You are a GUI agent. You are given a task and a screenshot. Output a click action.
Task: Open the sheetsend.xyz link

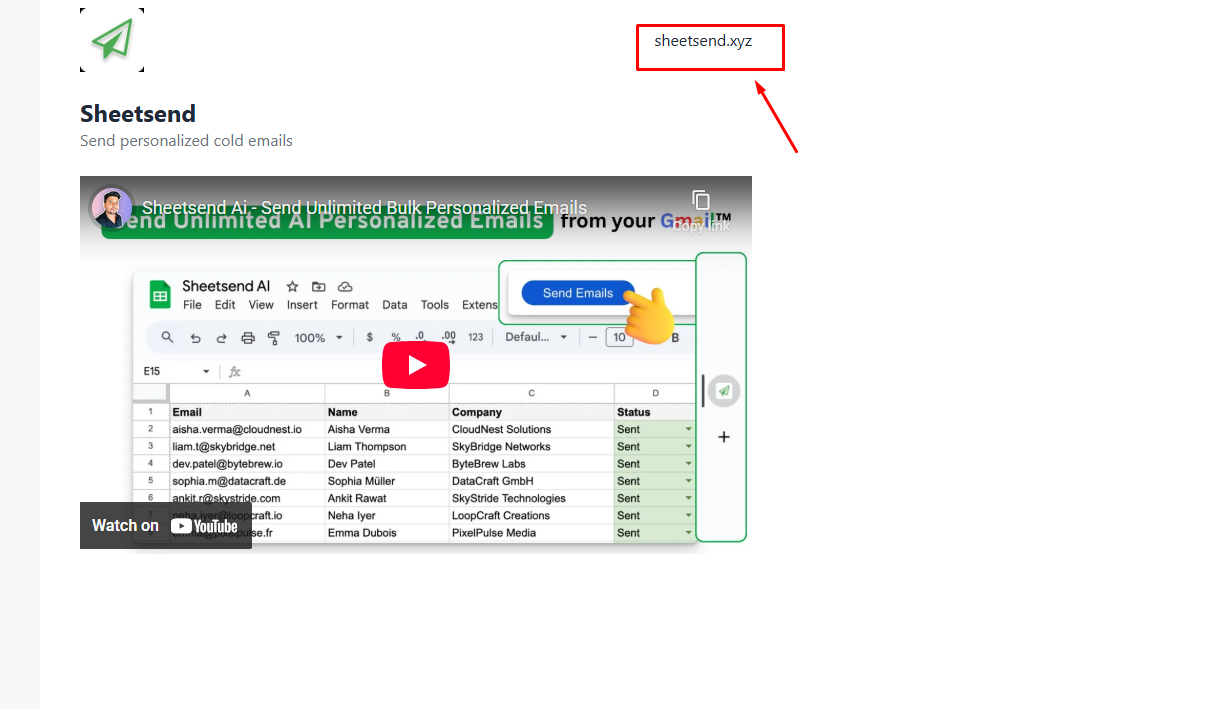pos(703,41)
